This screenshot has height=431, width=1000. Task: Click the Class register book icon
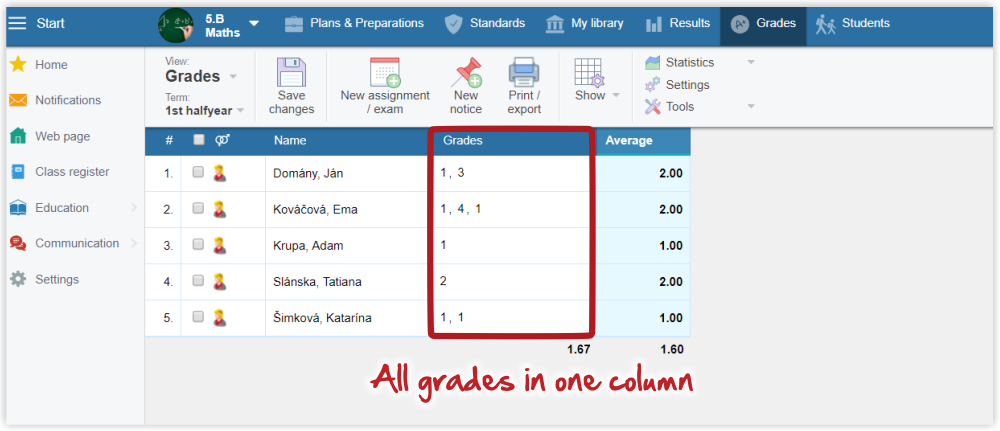coord(18,172)
